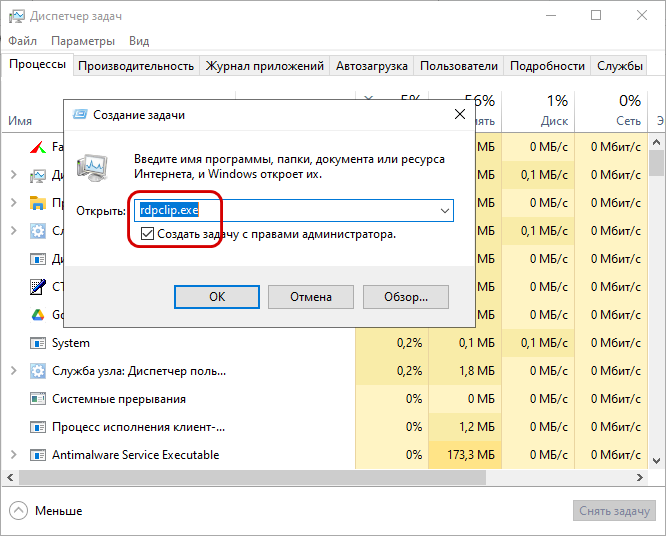
Task: Switch to the Производительность tab
Action: coord(136,66)
